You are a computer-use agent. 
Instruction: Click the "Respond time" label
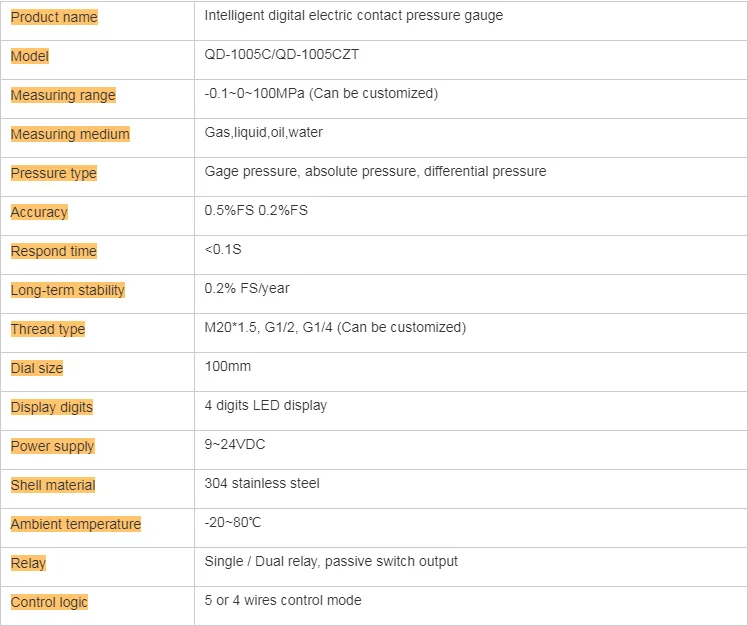(54, 251)
